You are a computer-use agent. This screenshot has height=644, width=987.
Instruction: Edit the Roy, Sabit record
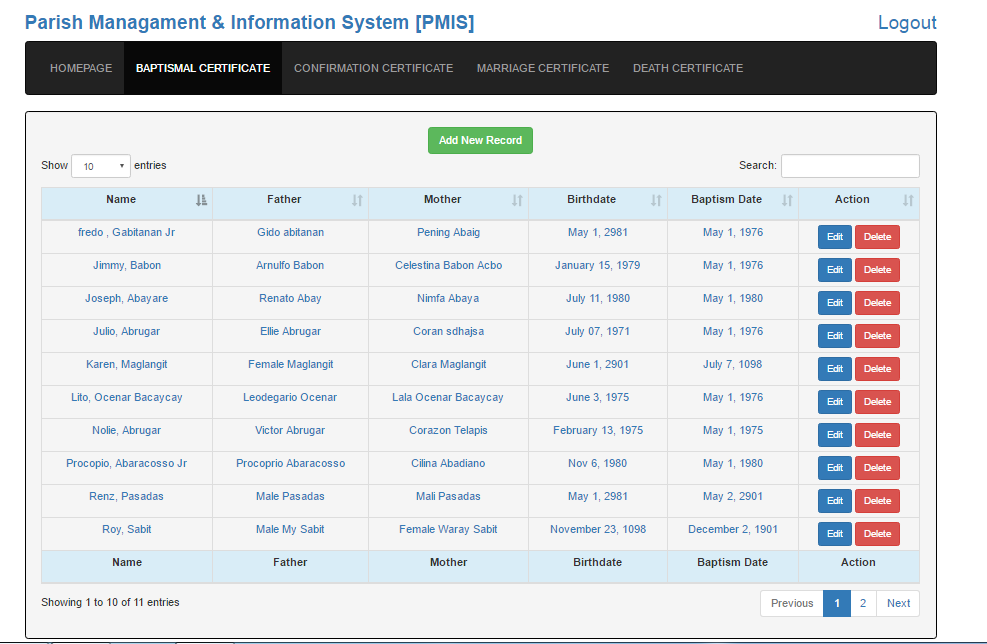point(835,534)
